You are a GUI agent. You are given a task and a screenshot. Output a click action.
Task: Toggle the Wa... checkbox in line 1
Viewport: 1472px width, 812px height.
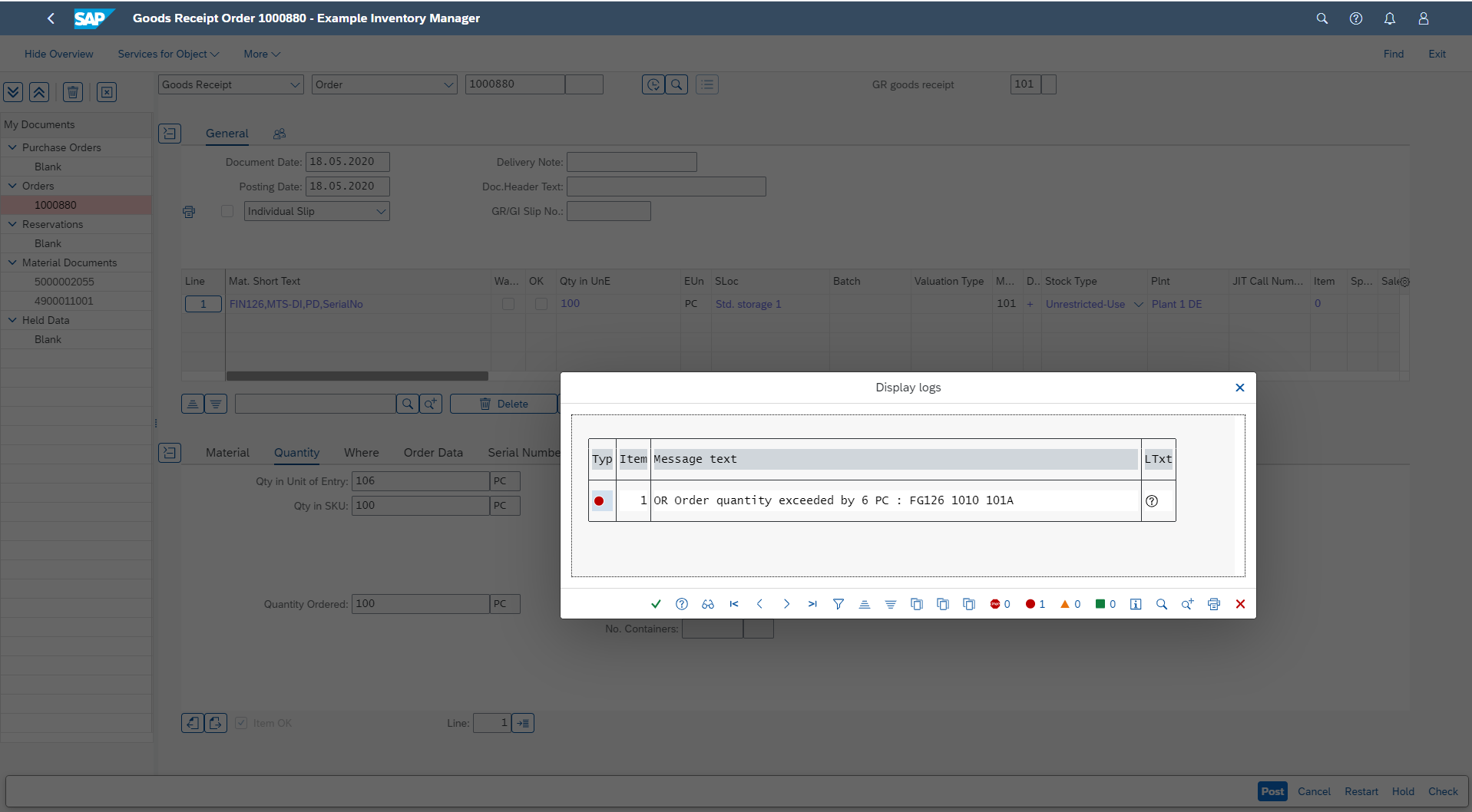pos(508,304)
